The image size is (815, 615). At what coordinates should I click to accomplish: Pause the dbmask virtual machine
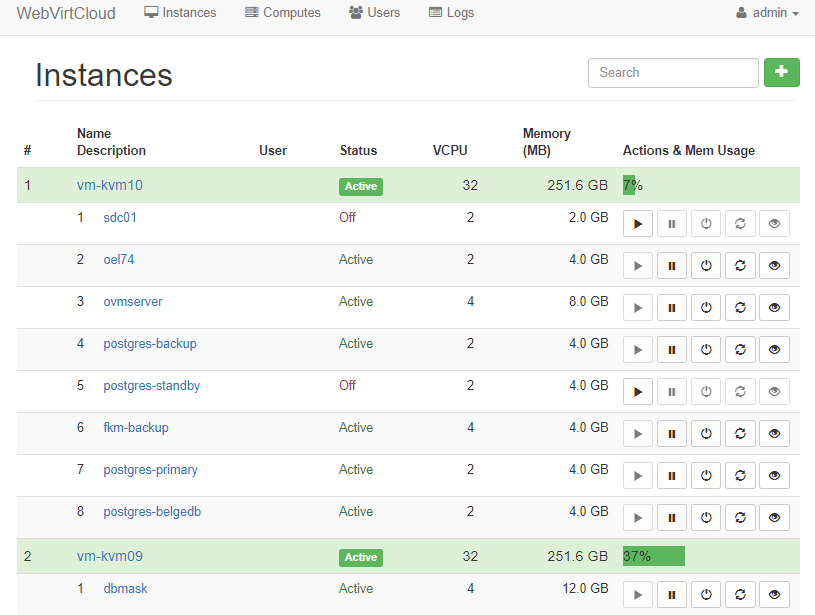pyautogui.click(x=671, y=594)
